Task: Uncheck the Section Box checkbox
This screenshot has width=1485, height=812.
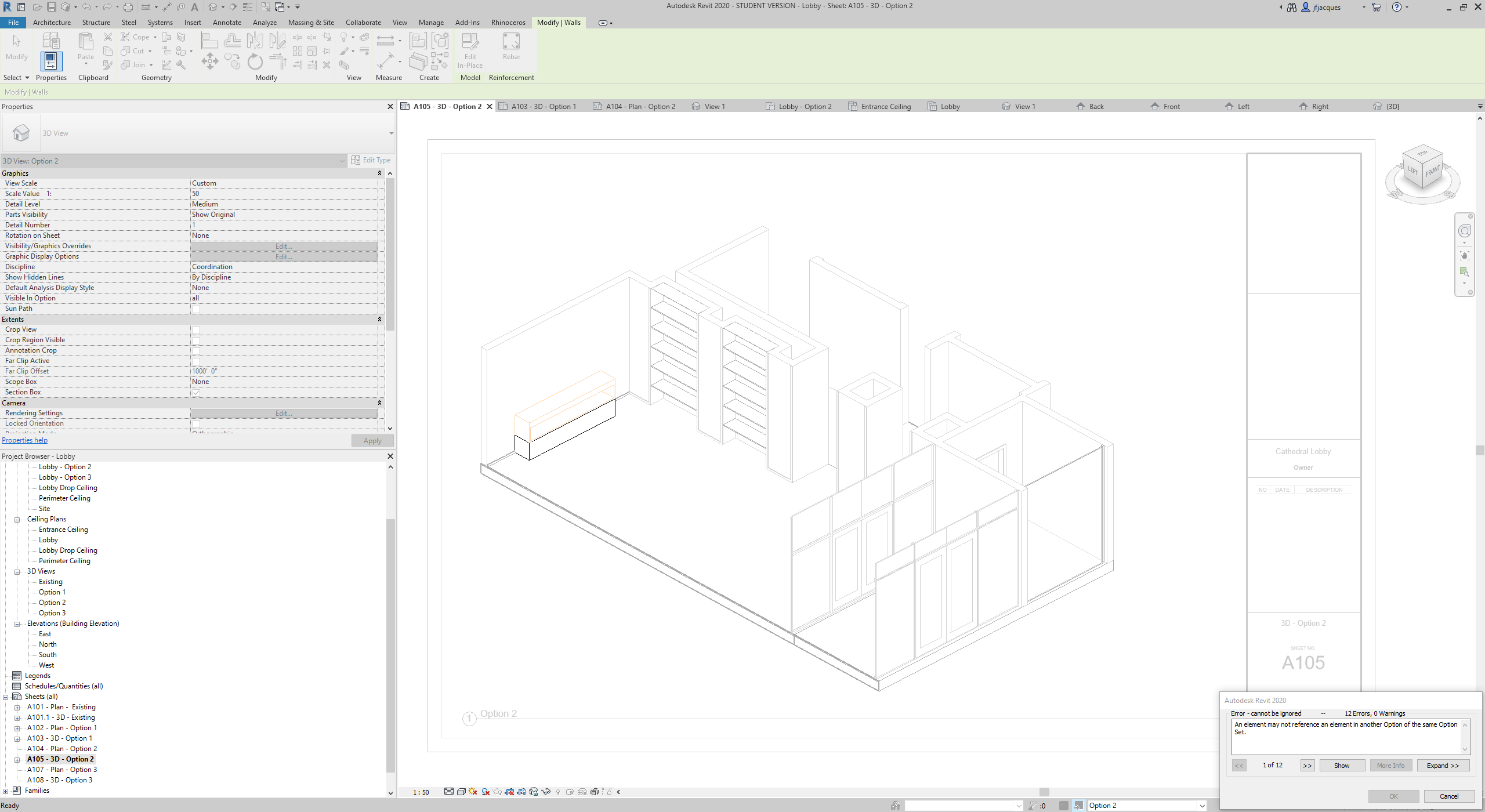Action: (197, 393)
